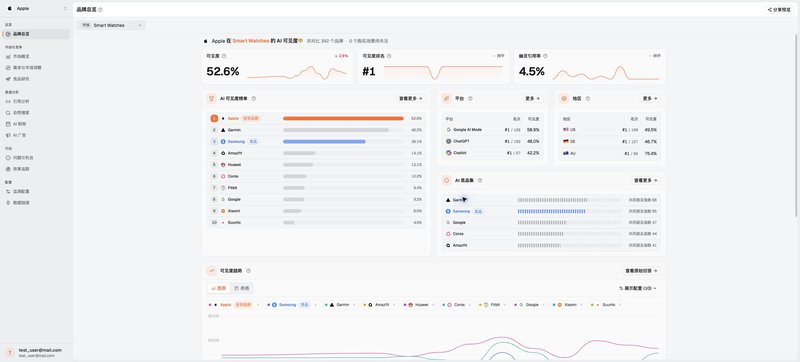Toggle Amazfit series in trend legend

click(379, 305)
